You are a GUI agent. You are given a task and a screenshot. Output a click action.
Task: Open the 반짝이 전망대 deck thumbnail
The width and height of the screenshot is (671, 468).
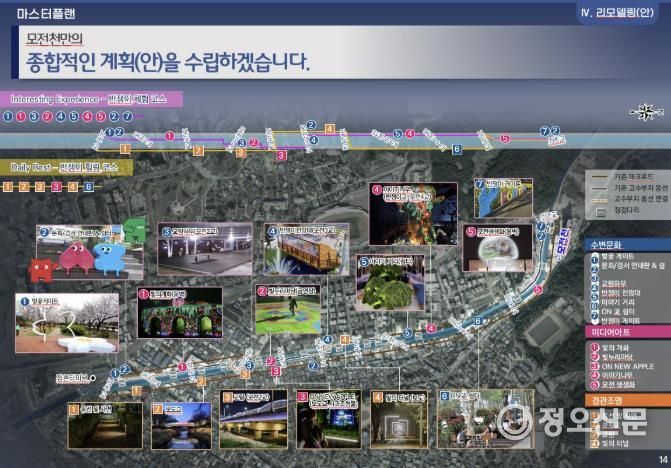pos(306,249)
